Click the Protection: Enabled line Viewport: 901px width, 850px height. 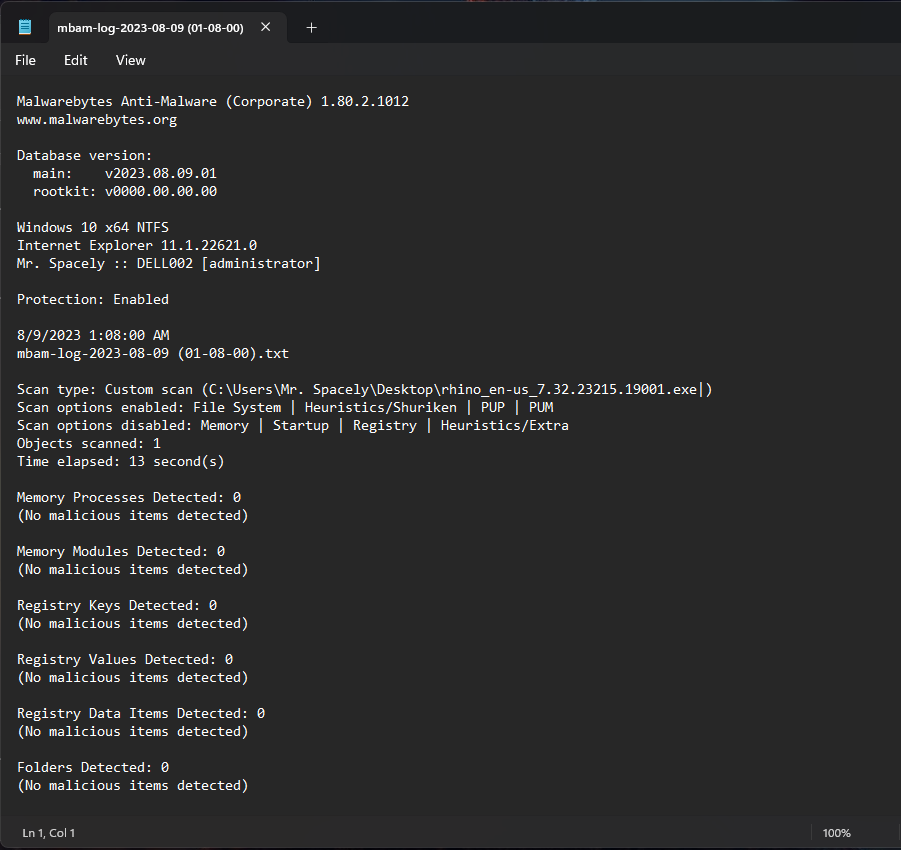pyautogui.click(x=93, y=299)
